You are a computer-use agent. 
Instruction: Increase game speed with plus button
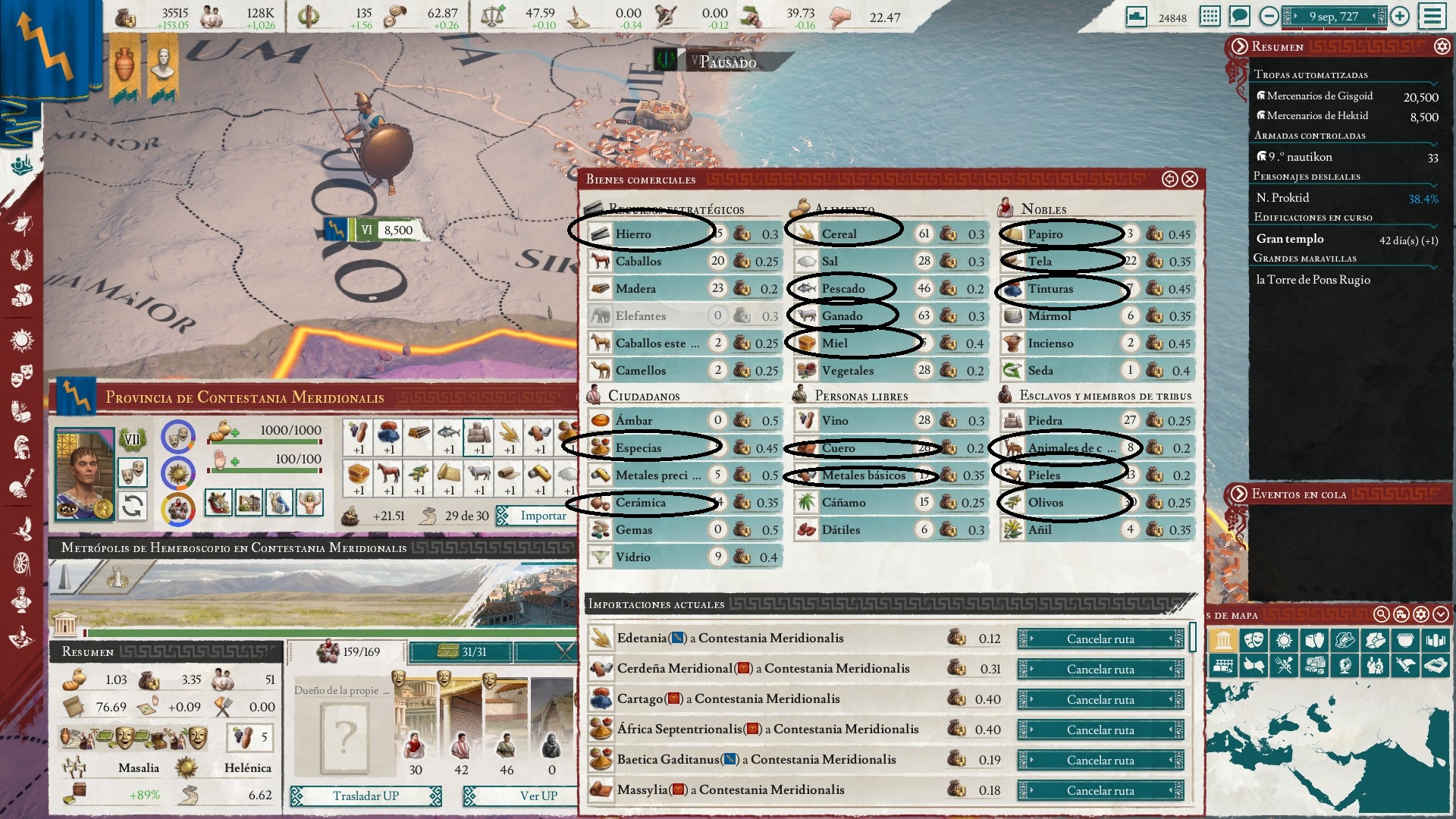[1400, 16]
